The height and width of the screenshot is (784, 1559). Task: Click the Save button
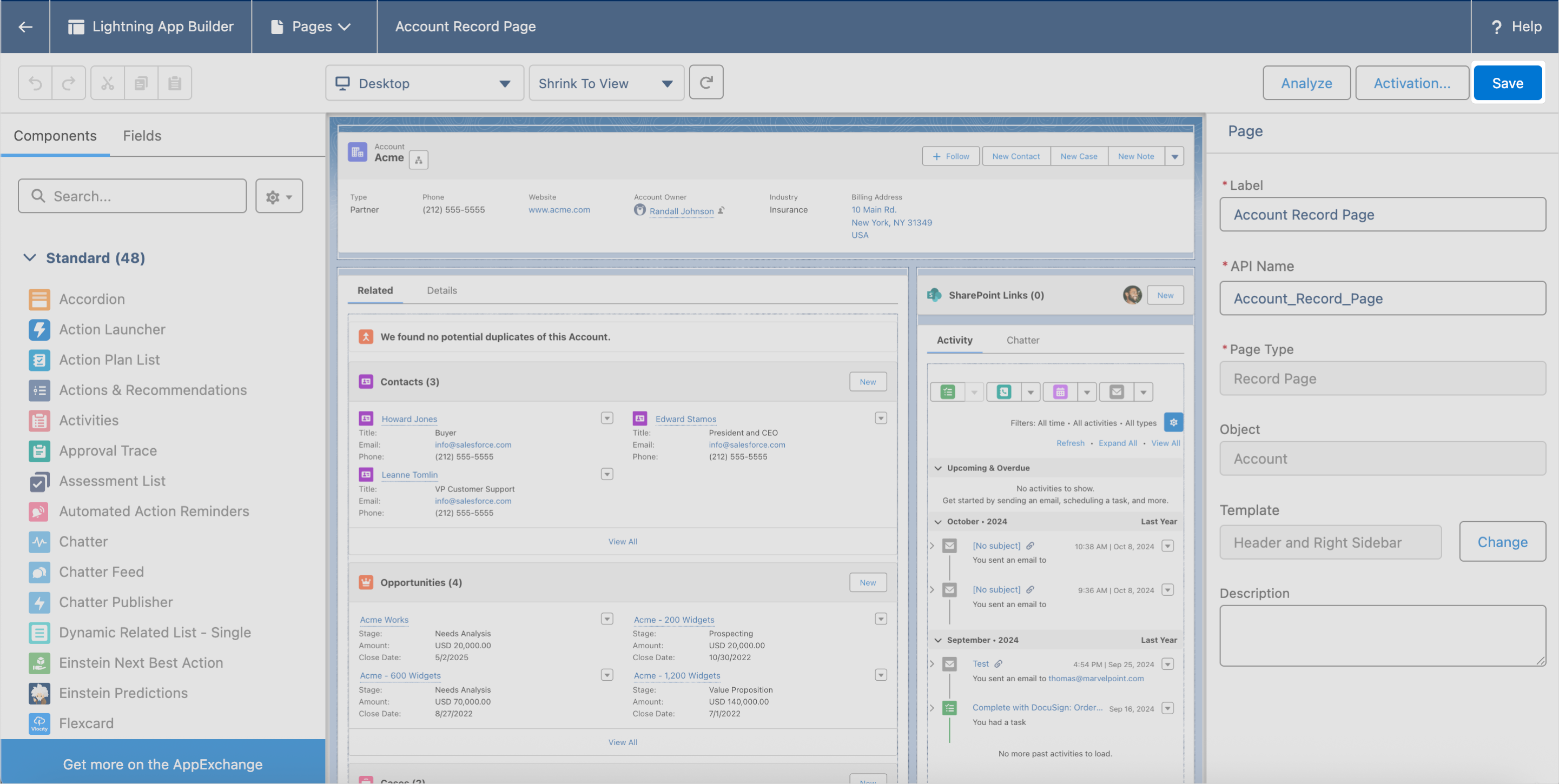[1507, 83]
